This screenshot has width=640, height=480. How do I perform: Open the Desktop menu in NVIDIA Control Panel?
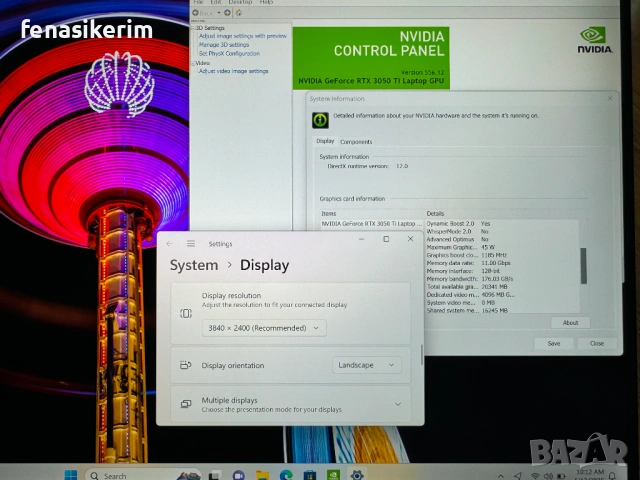tap(240, 2)
